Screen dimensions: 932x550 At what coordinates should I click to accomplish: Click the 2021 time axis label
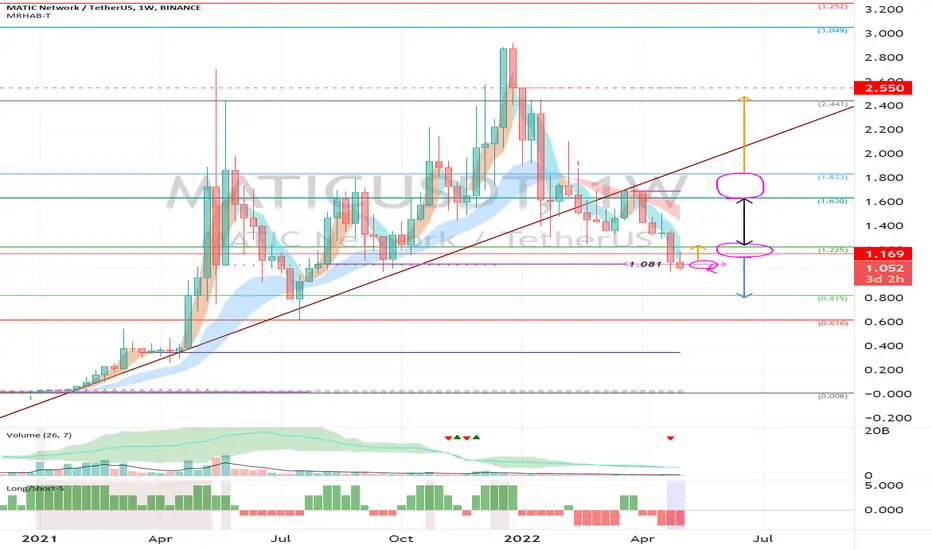[39, 539]
